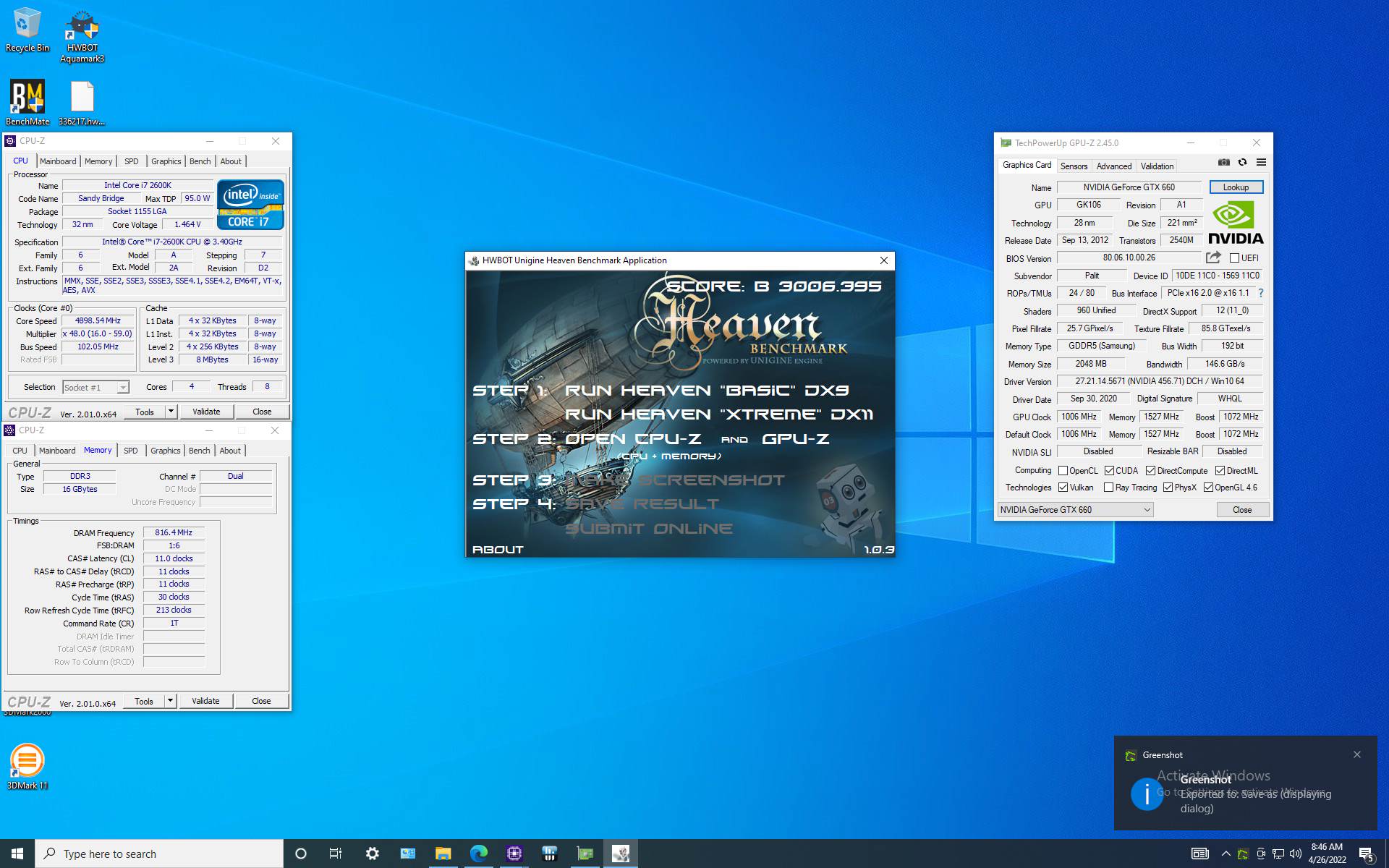Click Validate in the top CPU-Z window
The image size is (1389, 868).
click(x=206, y=412)
